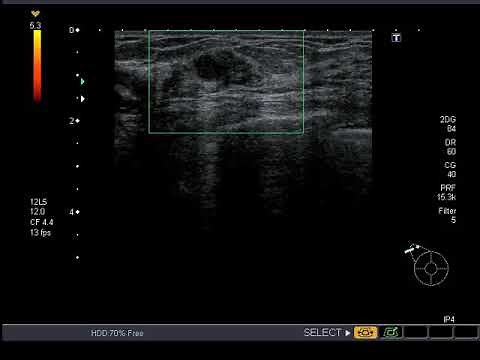The image size is (480, 360).
Task: Click the T marker icon beside the image
Action: click(x=396, y=38)
